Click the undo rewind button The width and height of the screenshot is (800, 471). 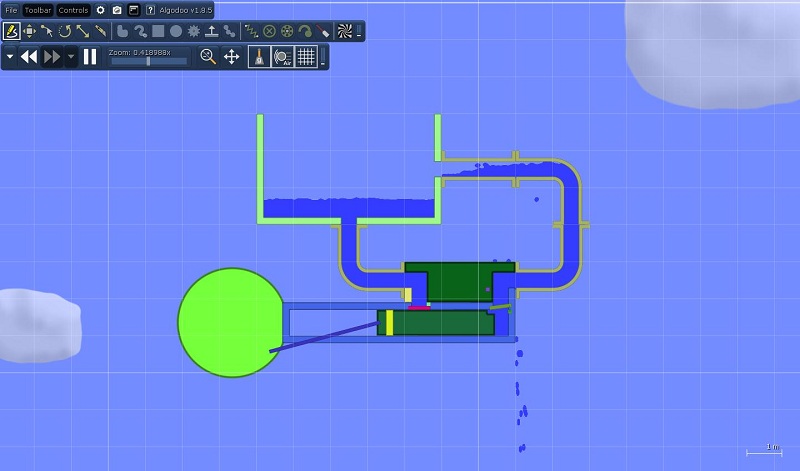tap(29, 57)
